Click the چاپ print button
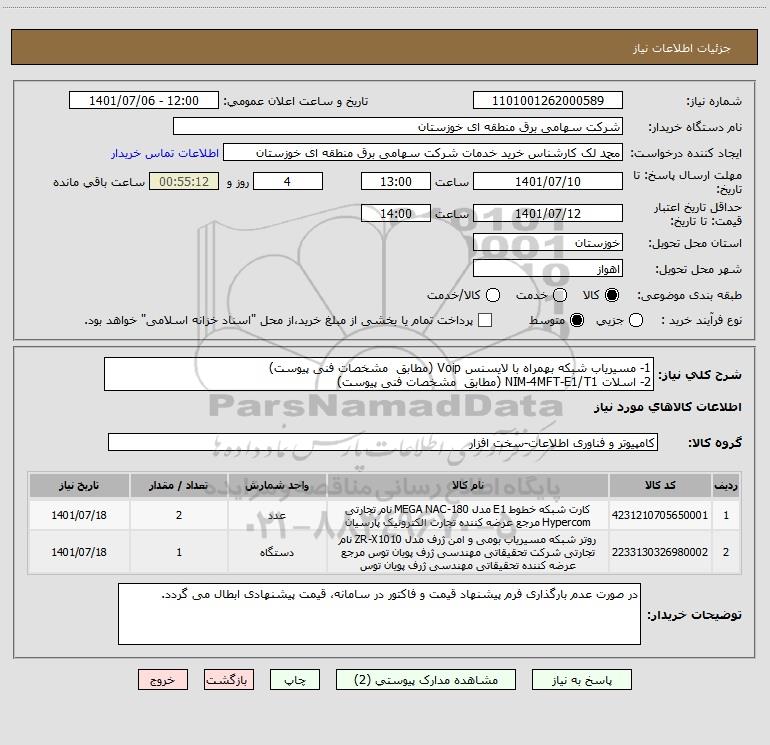The width and height of the screenshot is (770, 745). tap(295, 680)
